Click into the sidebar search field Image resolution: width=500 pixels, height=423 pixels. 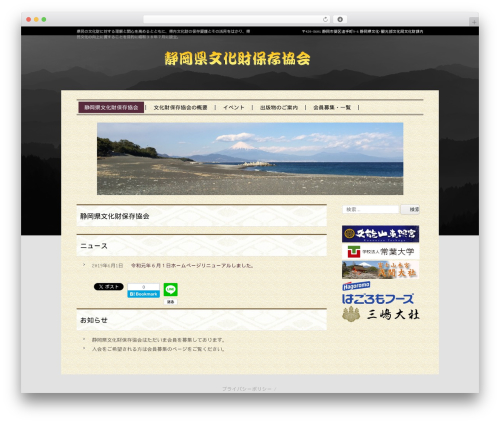coord(371,209)
